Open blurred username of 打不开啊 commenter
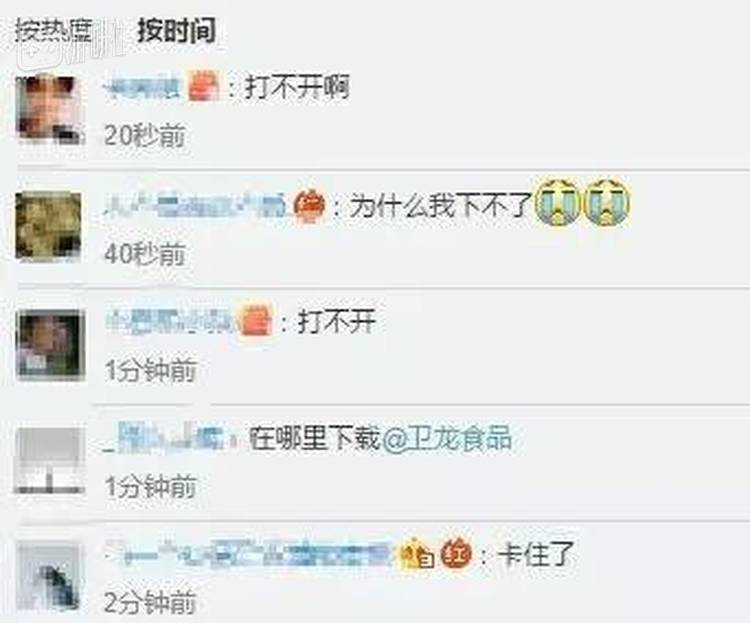 (143, 88)
